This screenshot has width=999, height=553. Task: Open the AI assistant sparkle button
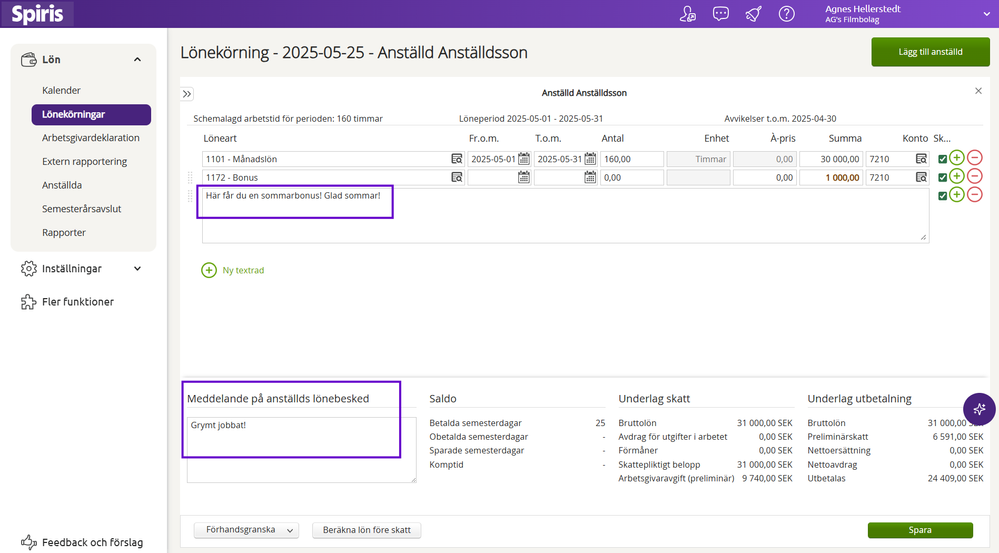click(978, 409)
